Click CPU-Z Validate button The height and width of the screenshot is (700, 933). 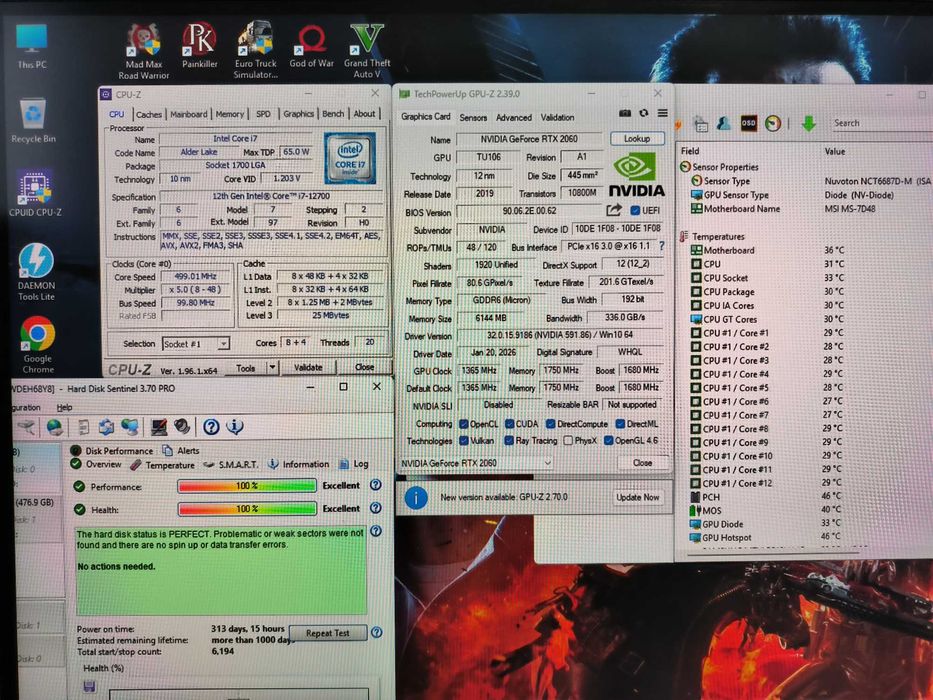pyautogui.click(x=308, y=367)
